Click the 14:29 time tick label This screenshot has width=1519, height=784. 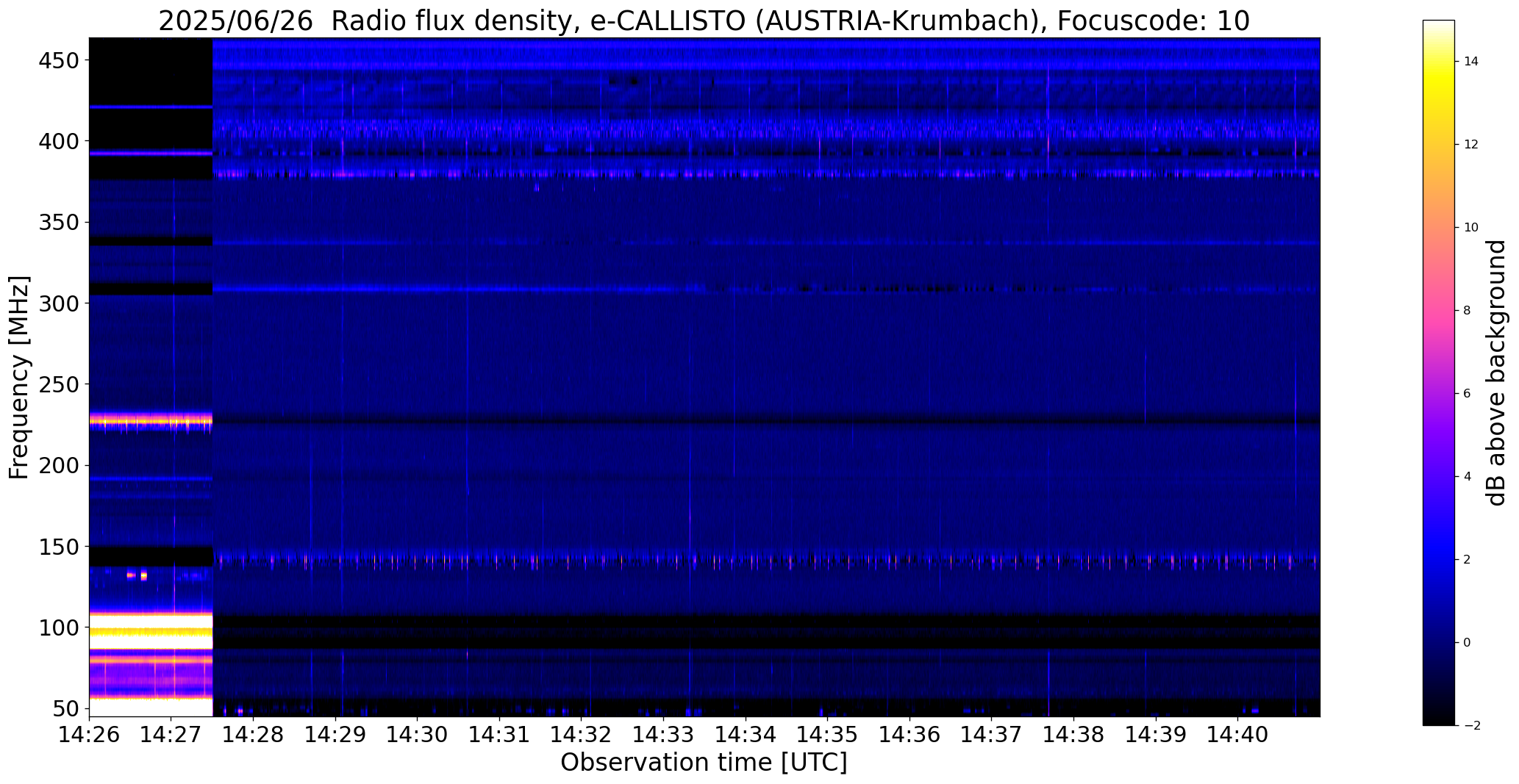(x=335, y=734)
